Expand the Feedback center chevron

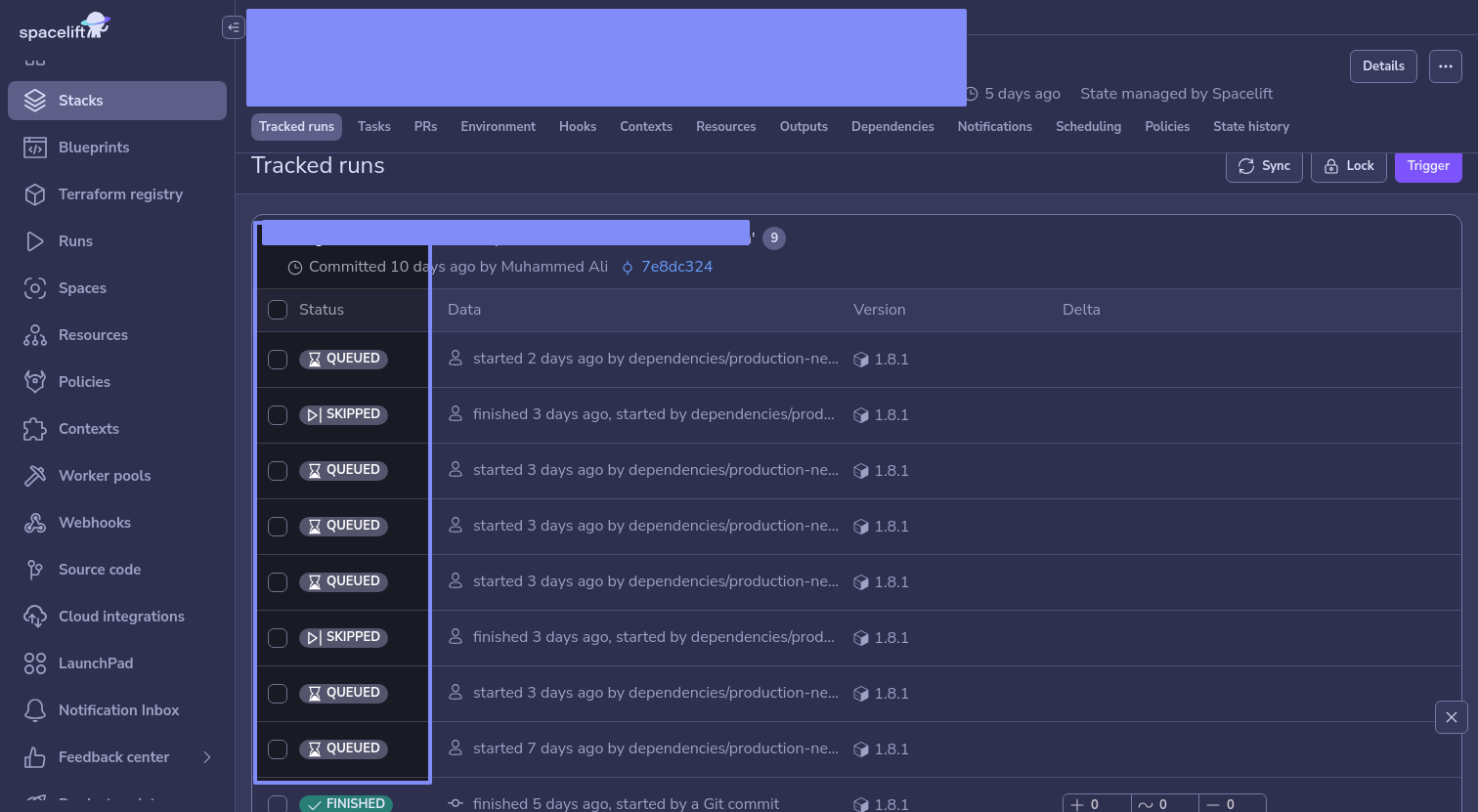pyautogui.click(x=206, y=757)
